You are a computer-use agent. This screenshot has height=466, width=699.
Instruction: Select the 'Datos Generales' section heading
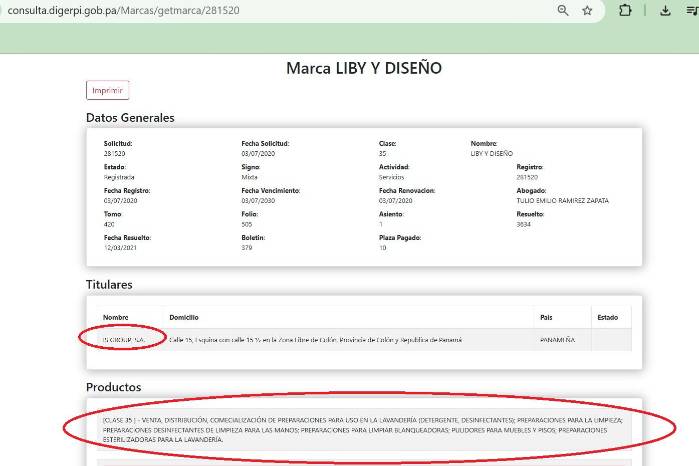tap(130, 118)
